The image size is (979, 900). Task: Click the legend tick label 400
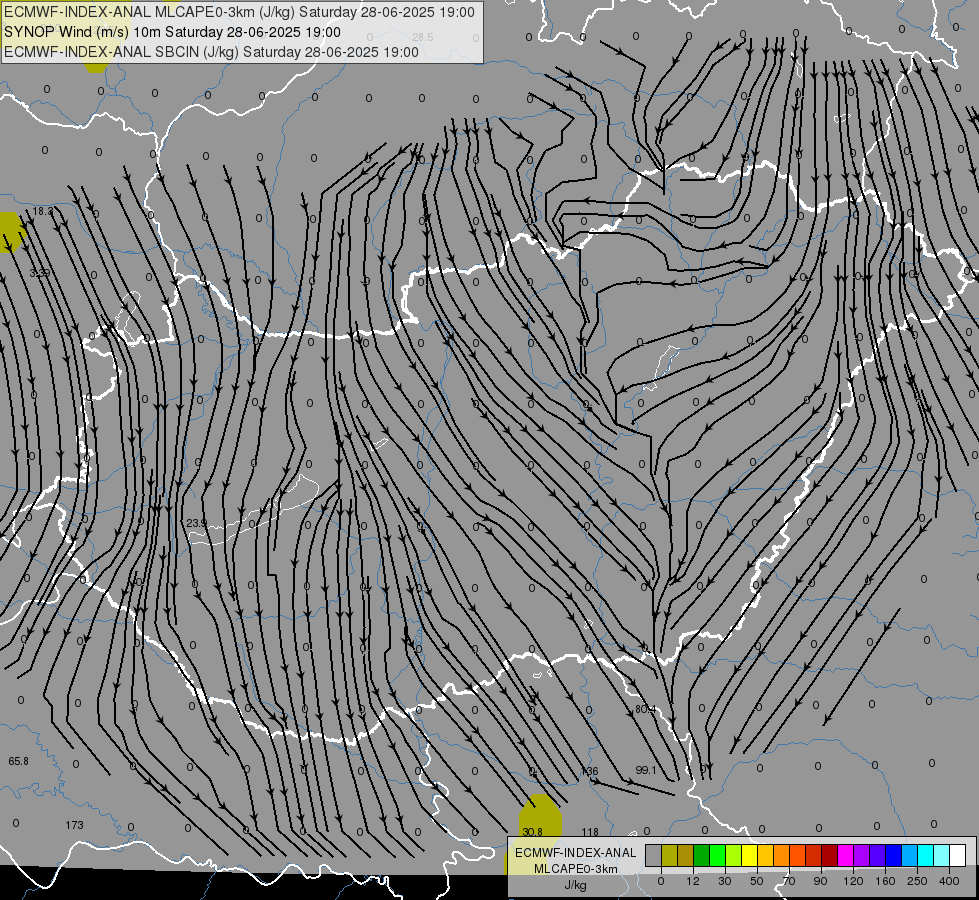click(949, 881)
